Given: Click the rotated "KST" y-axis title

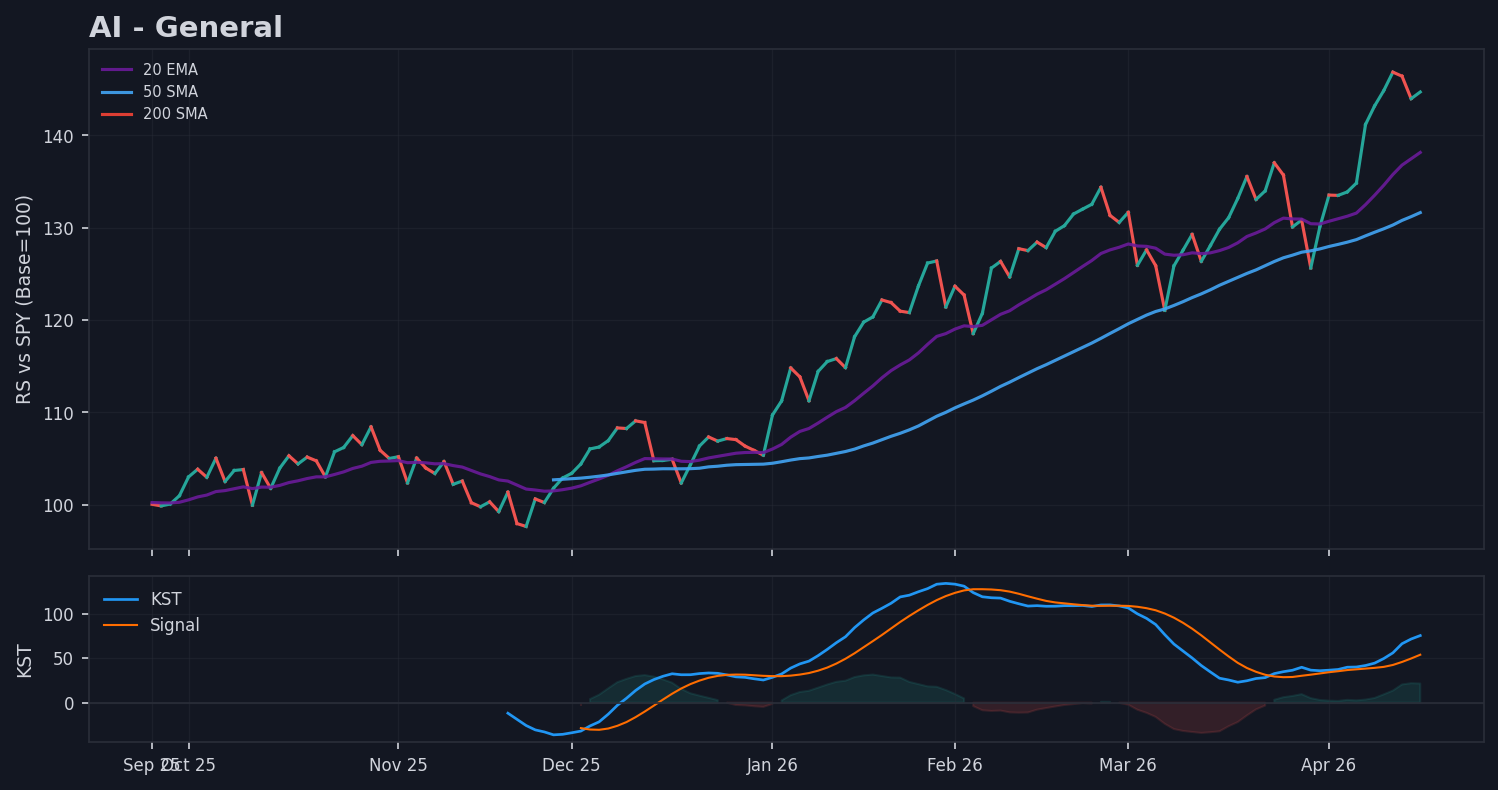Looking at the screenshot, I should [x=25, y=660].
